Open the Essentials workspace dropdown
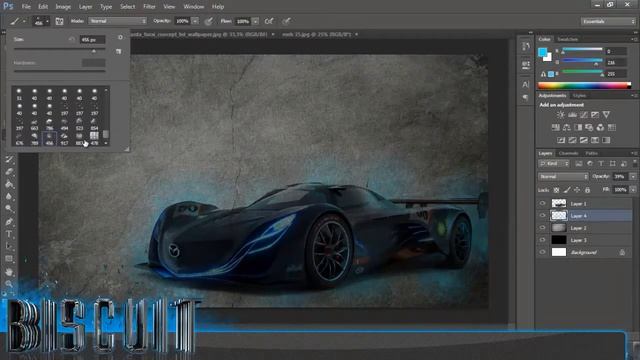Screen dimensions: 640x360 608,21
